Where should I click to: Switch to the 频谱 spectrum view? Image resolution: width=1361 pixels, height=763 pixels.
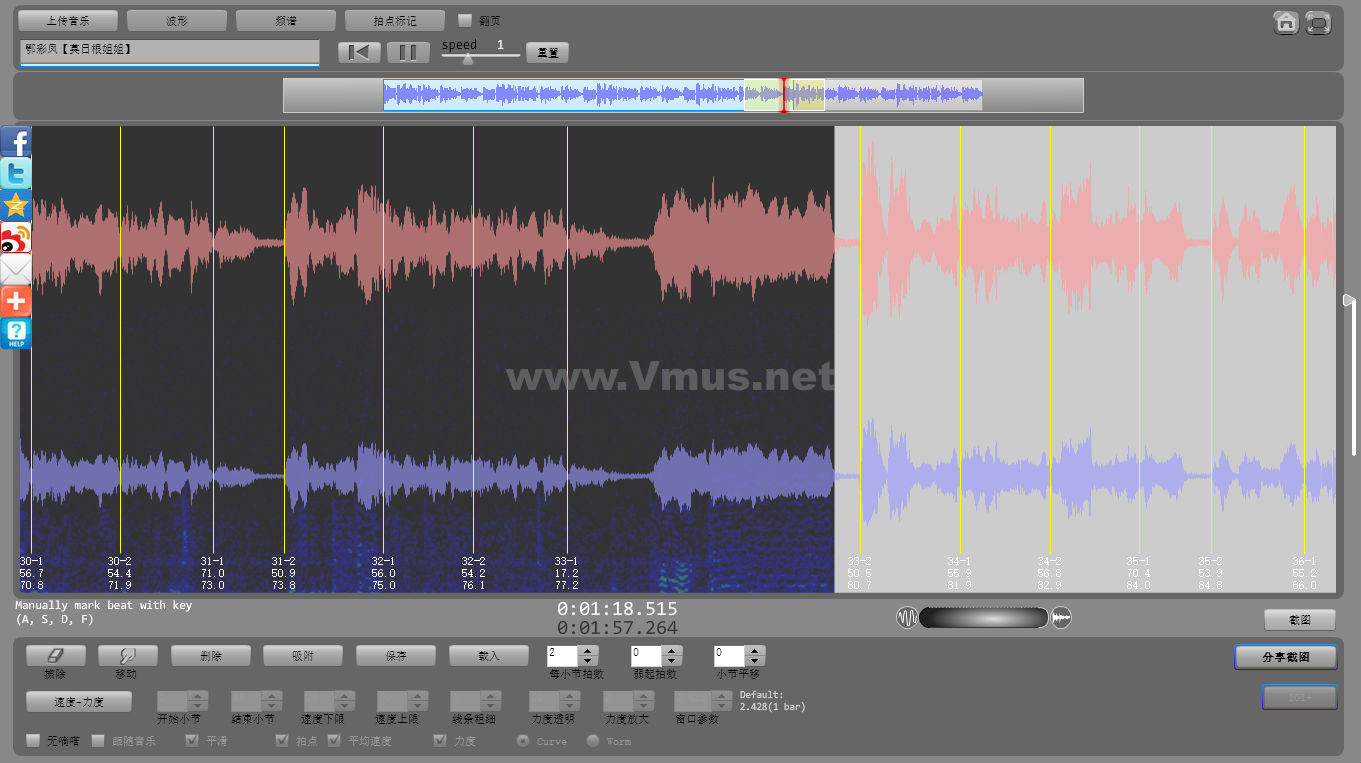pos(285,20)
